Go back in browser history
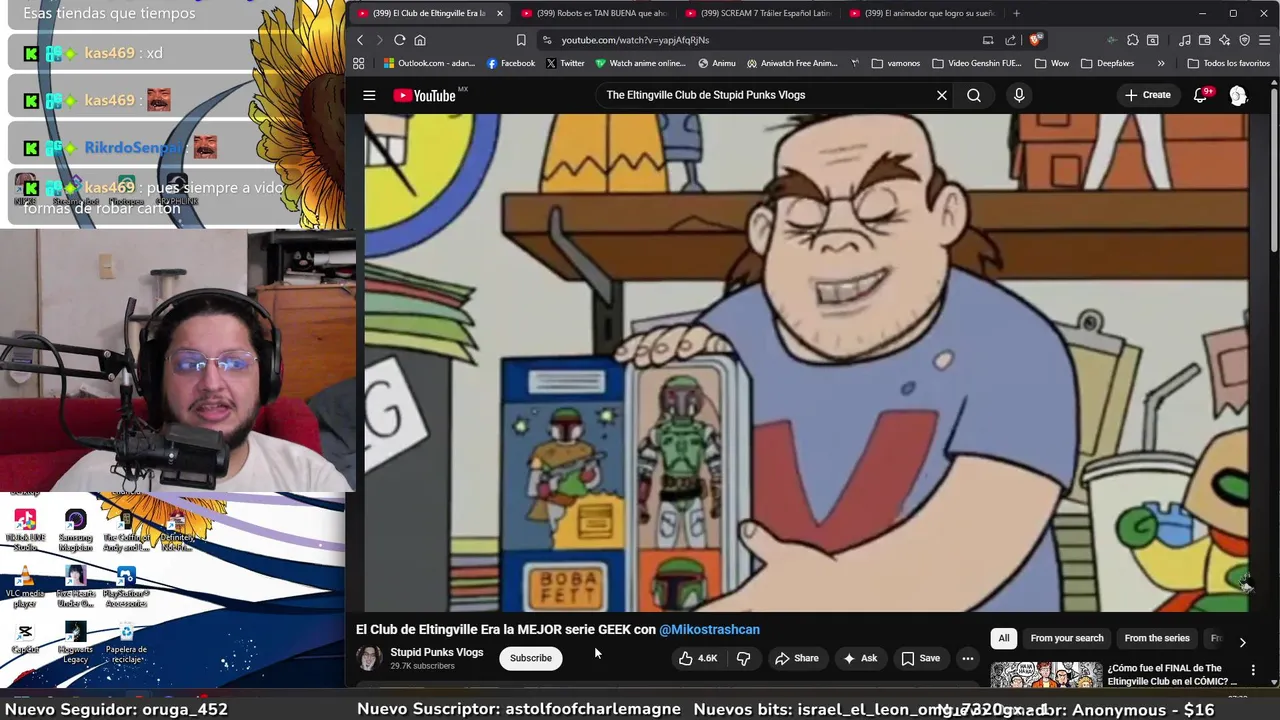The width and height of the screenshot is (1280, 720). (360, 40)
